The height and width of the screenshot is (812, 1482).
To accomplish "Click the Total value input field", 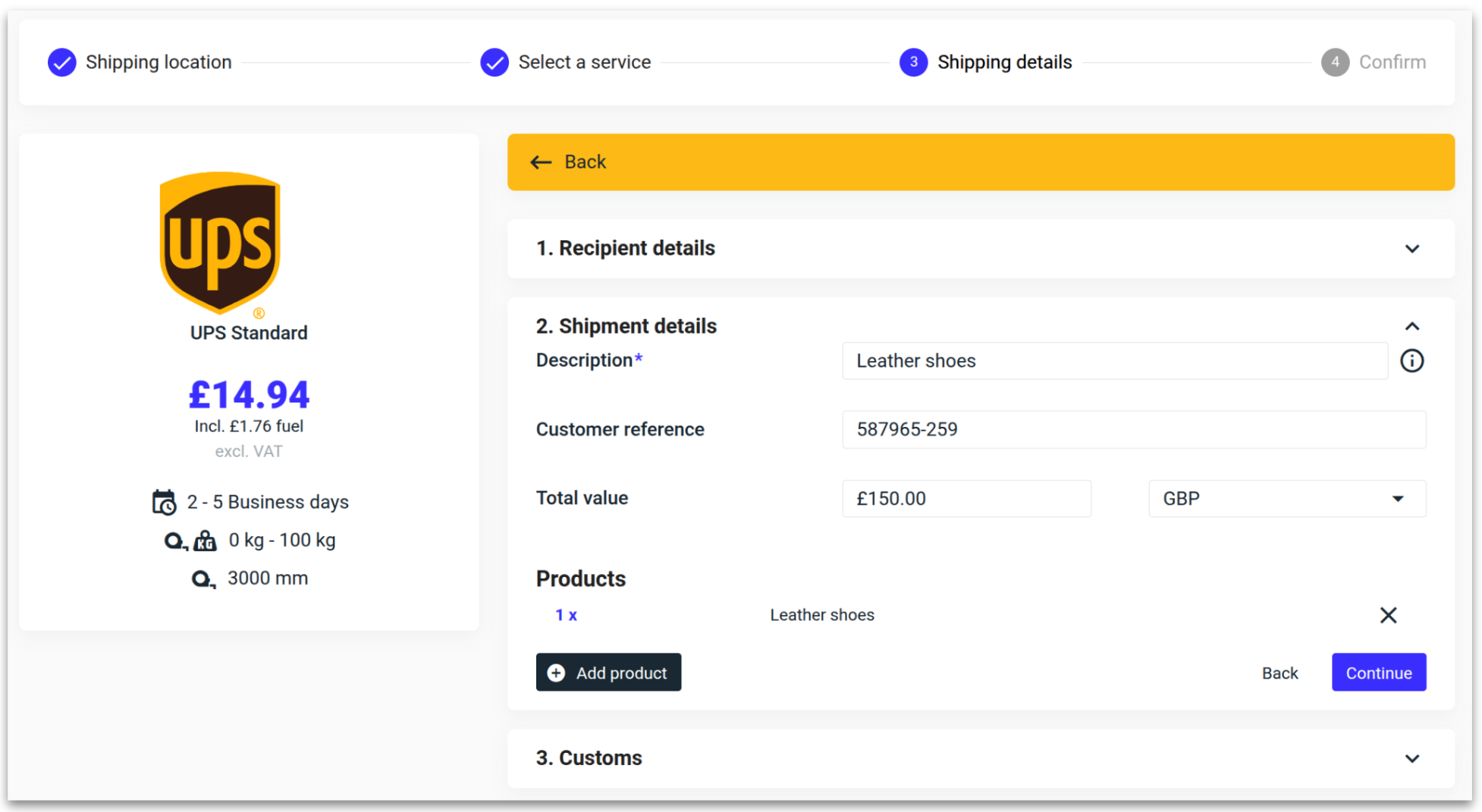I will point(965,499).
